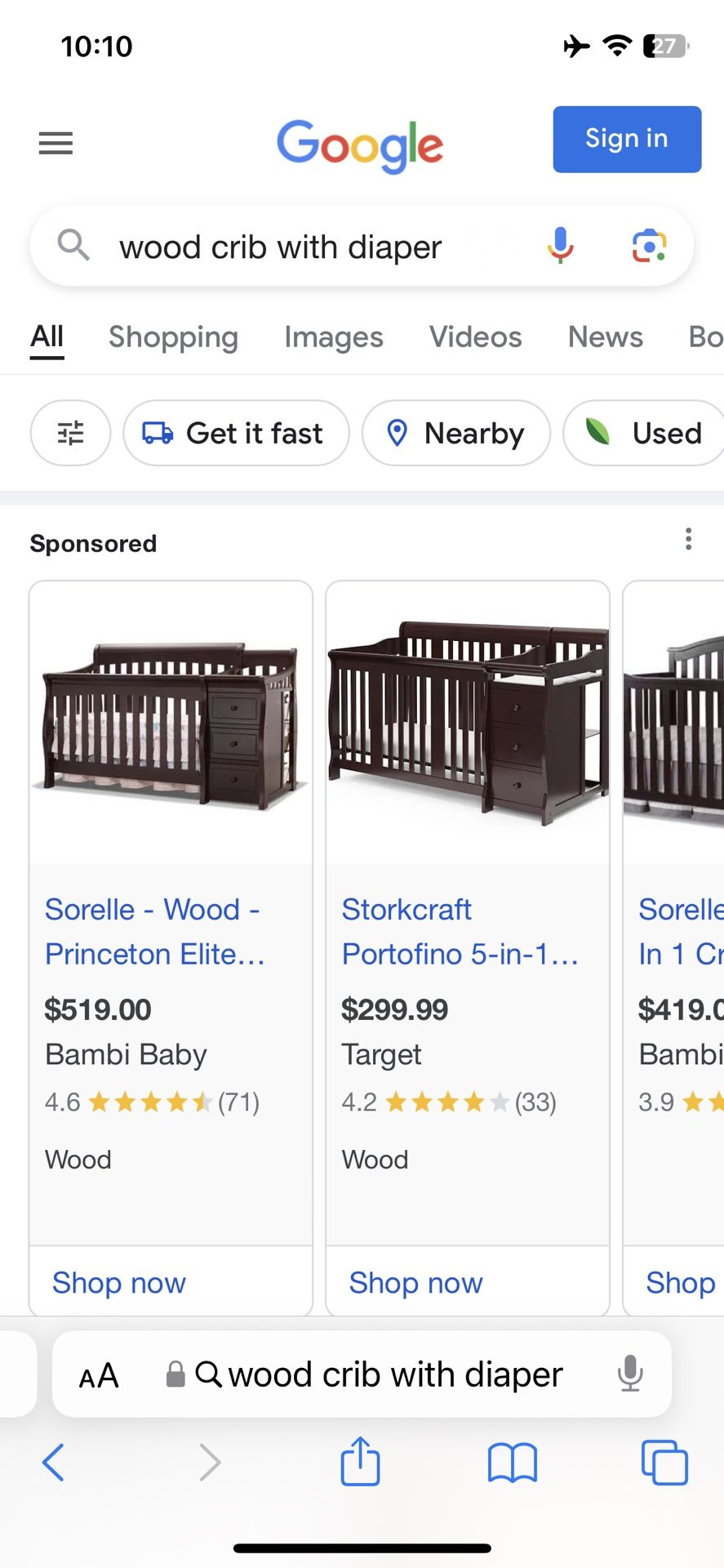Tap the Sorelle Princeton Elite crib image
The image size is (724, 1568).
171,724
